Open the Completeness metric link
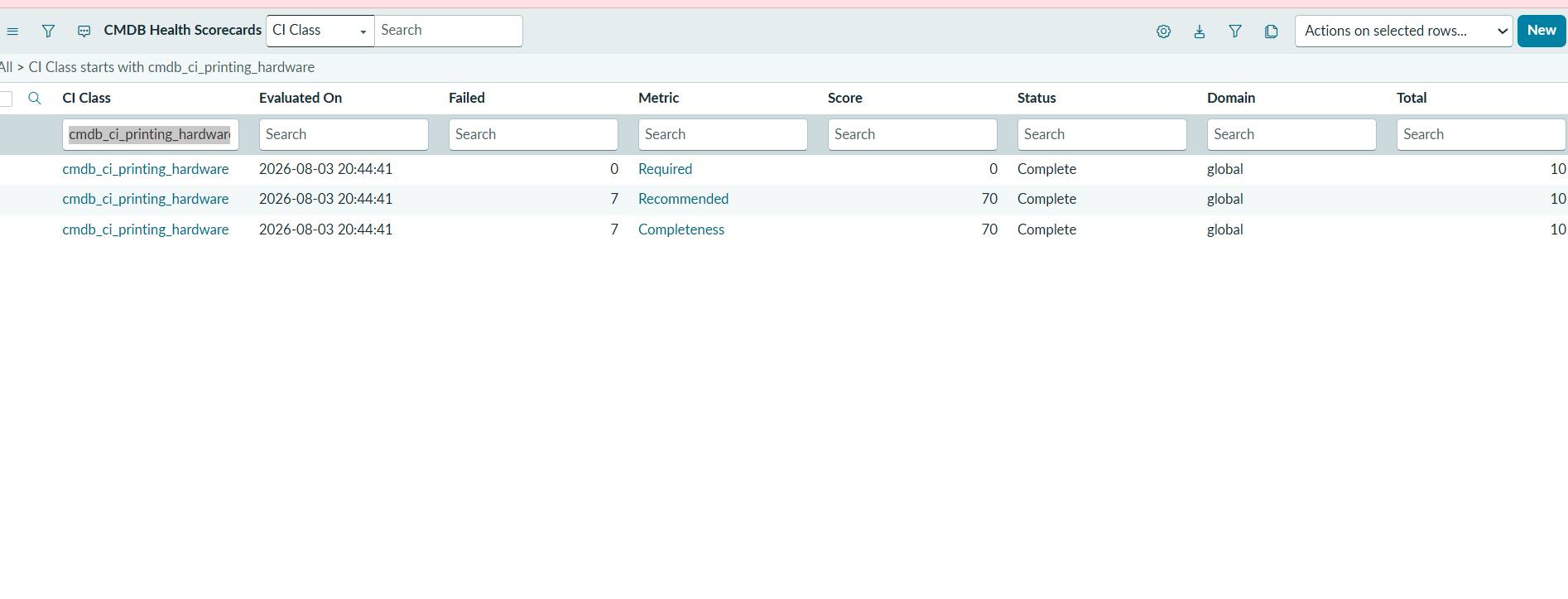1568x599 pixels. [681, 229]
